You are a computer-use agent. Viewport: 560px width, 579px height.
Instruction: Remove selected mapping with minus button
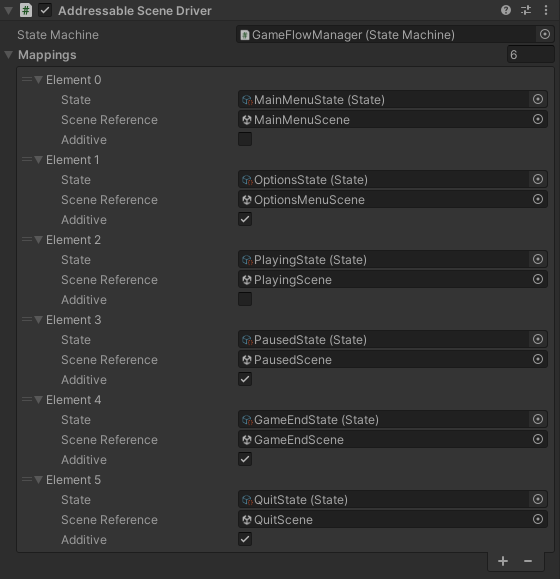click(x=528, y=561)
